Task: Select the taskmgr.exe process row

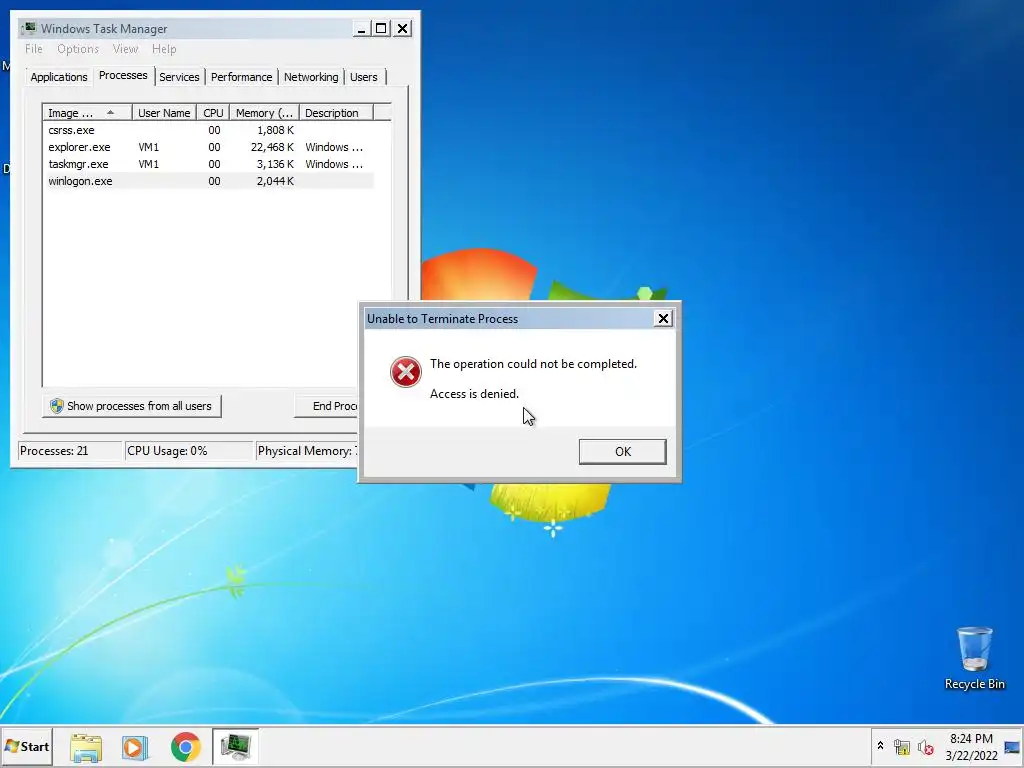Action: click(x=208, y=164)
